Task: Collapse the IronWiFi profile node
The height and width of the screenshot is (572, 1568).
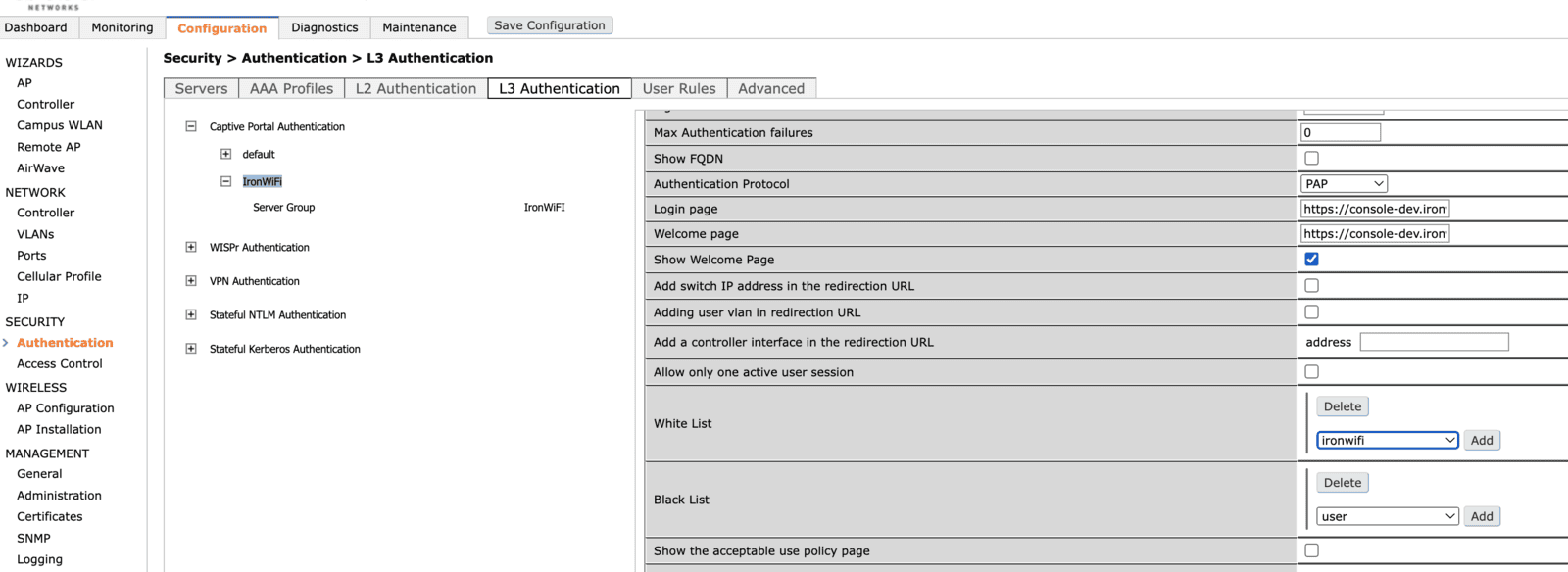Action: pyautogui.click(x=226, y=181)
